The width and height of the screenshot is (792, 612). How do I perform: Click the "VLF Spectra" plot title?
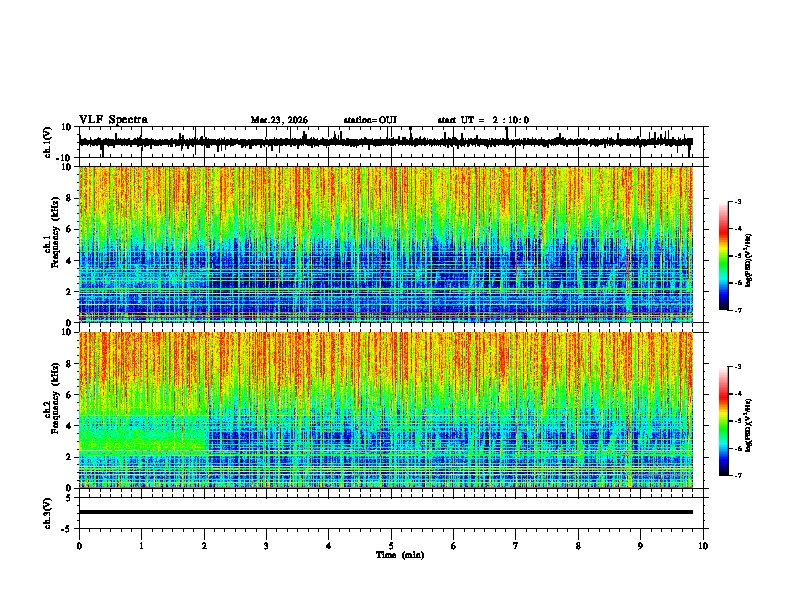tap(113, 120)
